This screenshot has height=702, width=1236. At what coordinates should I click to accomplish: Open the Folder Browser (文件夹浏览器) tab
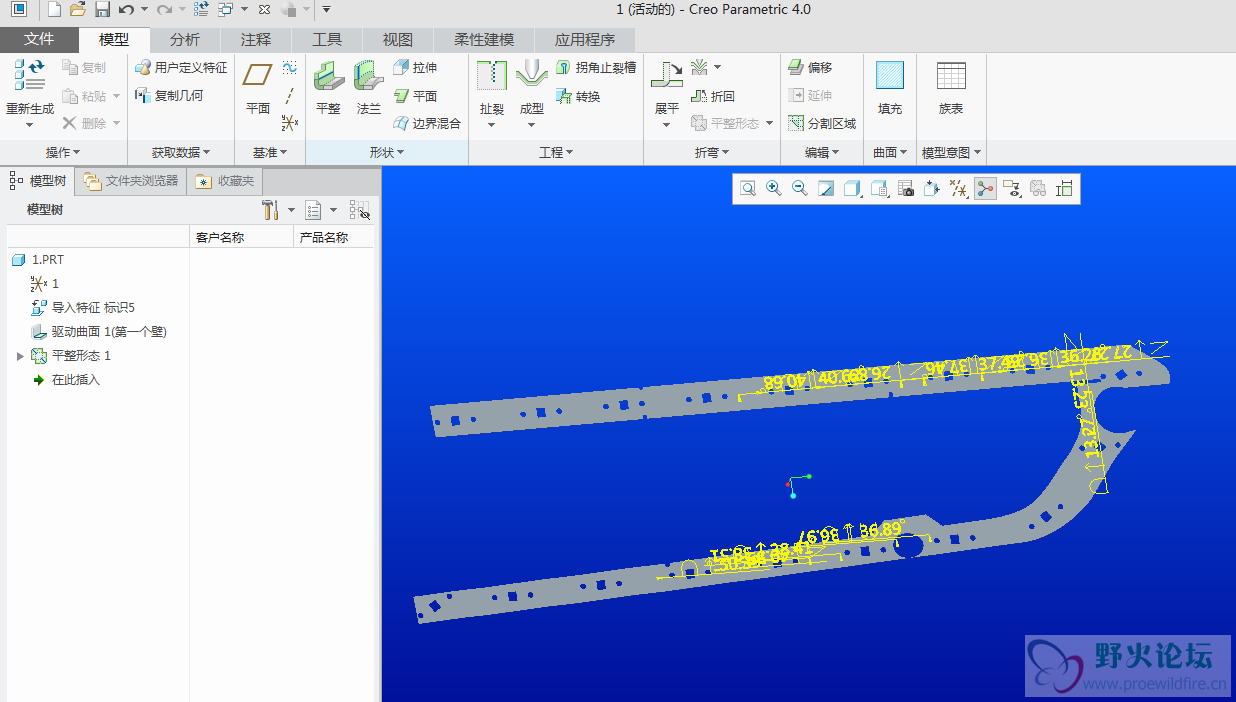click(x=131, y=181)
